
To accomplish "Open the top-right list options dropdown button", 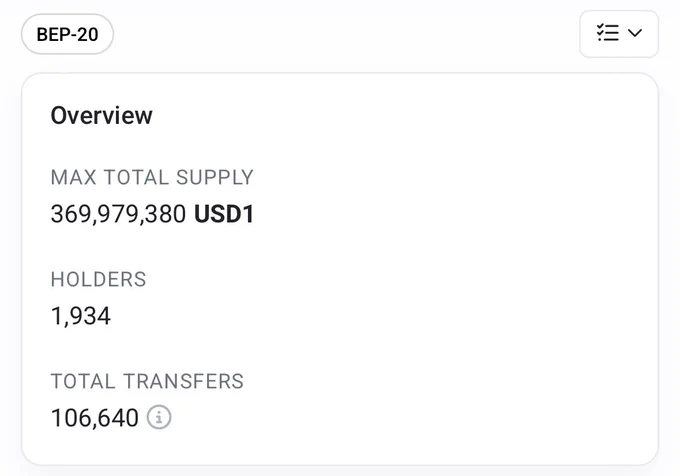I will [619, 34].
